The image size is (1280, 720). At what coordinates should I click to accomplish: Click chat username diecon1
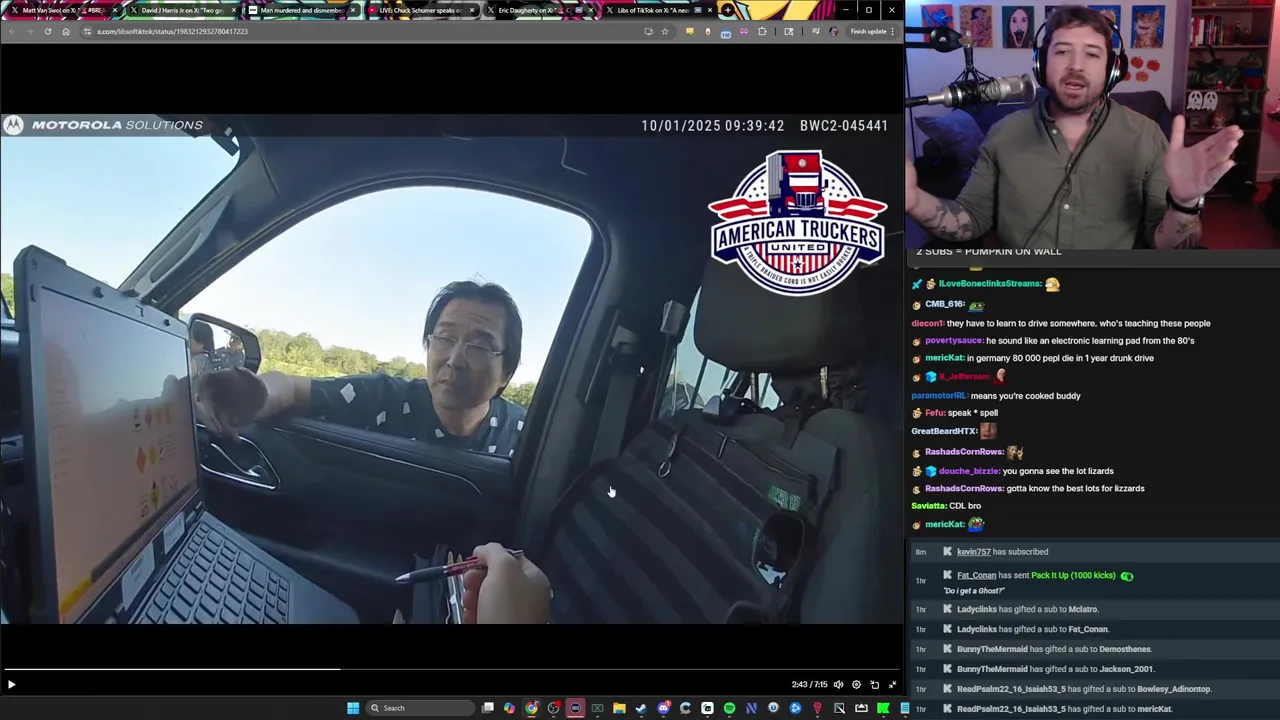pyautogui.click(x=926, y=323)
